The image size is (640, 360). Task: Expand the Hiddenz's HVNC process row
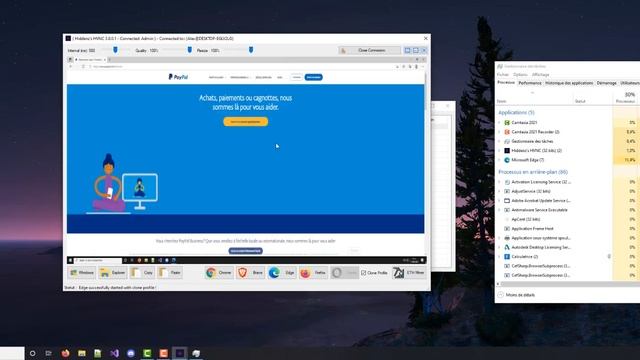tap(500, 151)
